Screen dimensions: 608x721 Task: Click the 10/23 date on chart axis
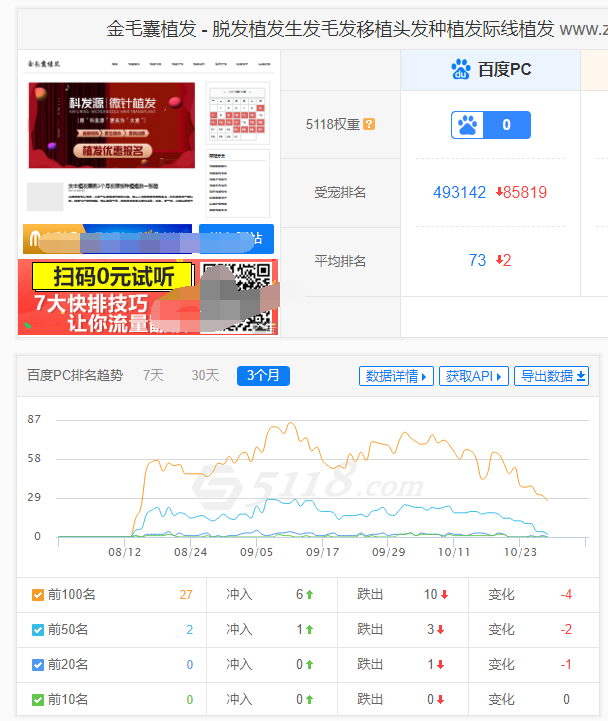(x=520, y=552)
